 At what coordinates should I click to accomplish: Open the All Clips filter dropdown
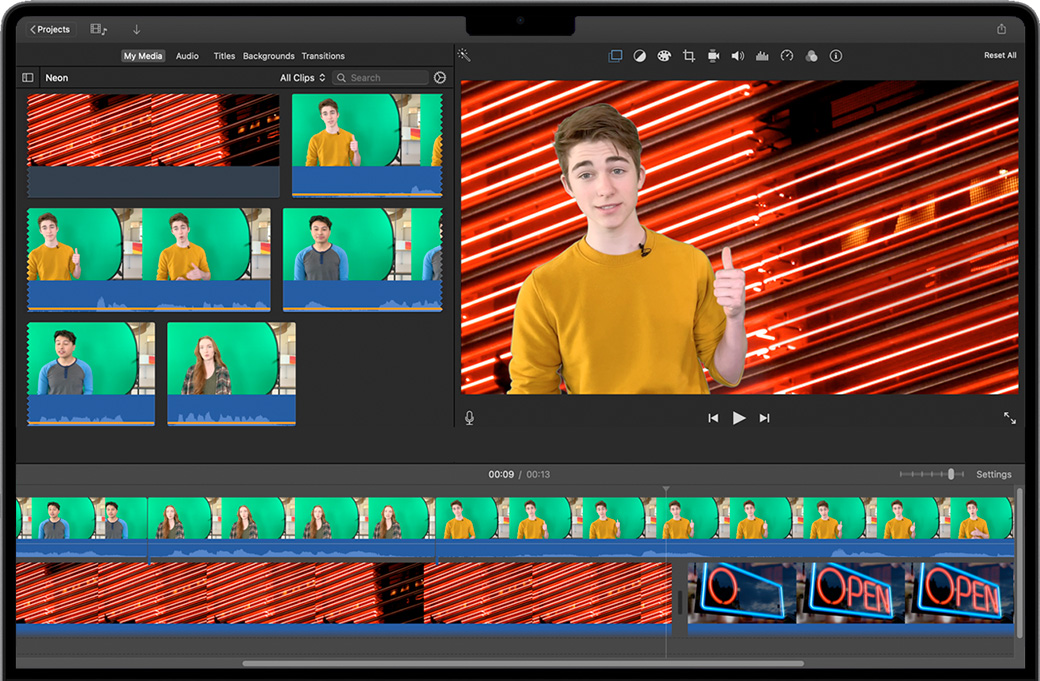(x=301, y=78)
